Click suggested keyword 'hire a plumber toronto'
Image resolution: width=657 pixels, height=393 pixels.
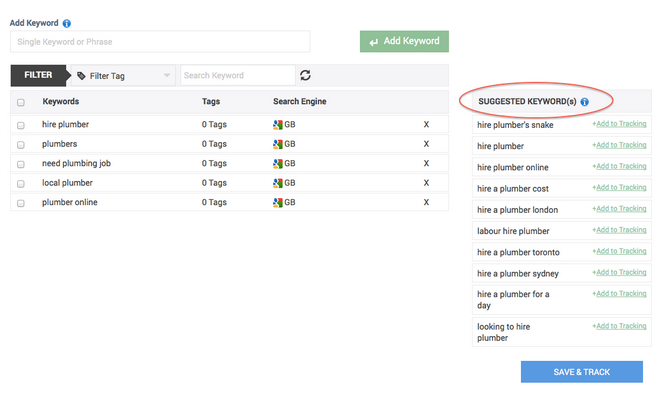[x=518, y=252]
